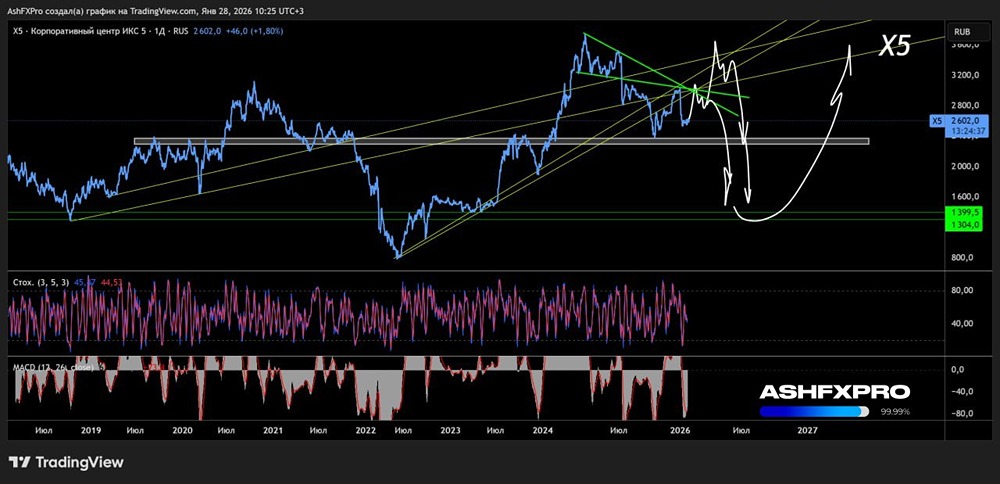The width and height of the screenshot is (1000, 484).
Task: Click the 2022 label on time axis
Action: point(362,431)
